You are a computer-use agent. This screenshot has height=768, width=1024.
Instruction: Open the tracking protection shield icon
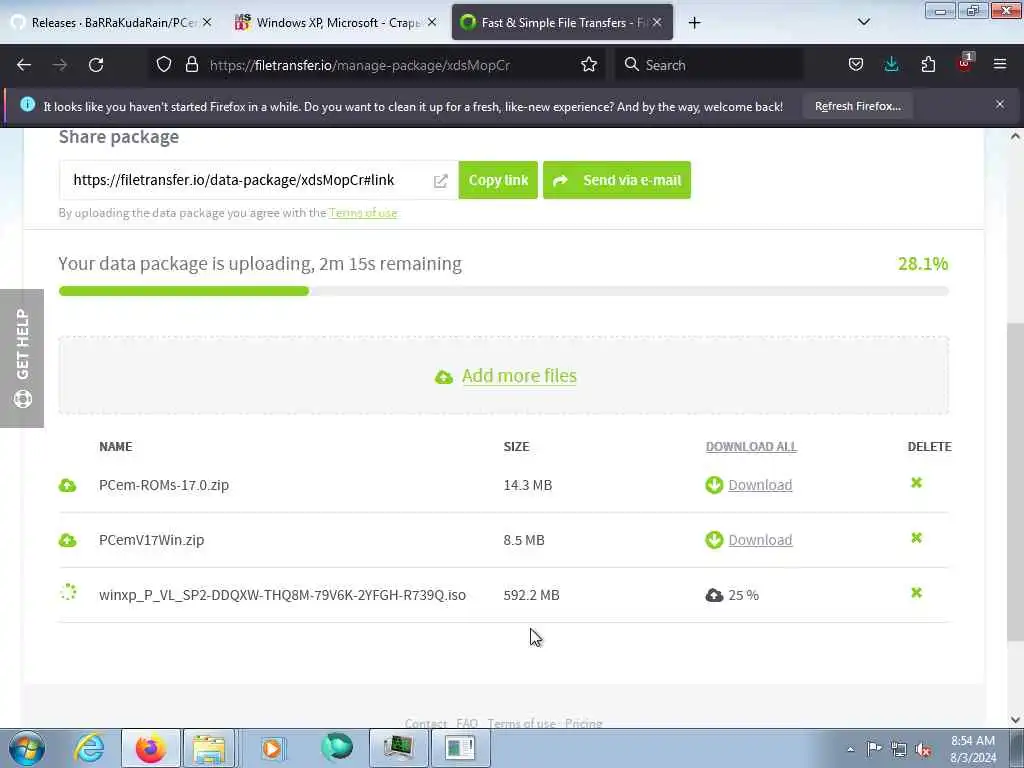point(164,64)
